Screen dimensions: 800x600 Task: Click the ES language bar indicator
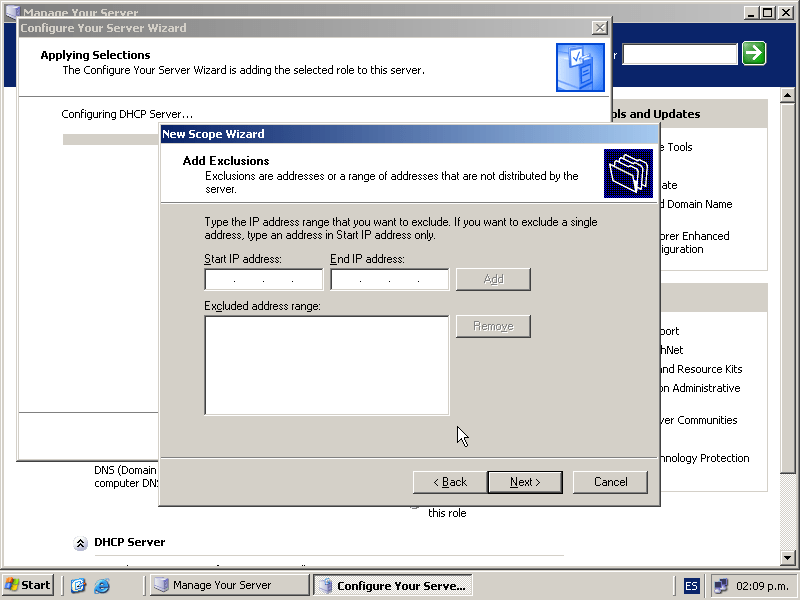[692, 586]
